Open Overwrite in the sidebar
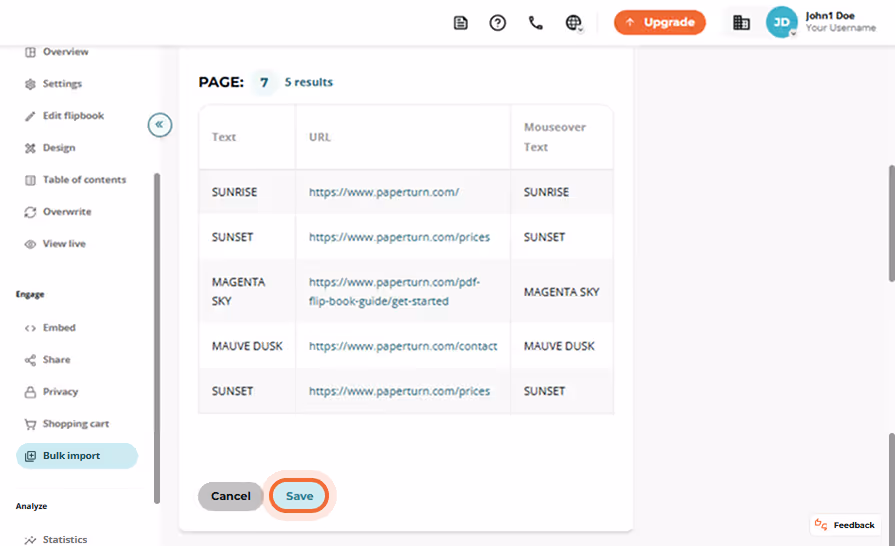The width and height of the screenshot is (895, 546). (67, 212)
